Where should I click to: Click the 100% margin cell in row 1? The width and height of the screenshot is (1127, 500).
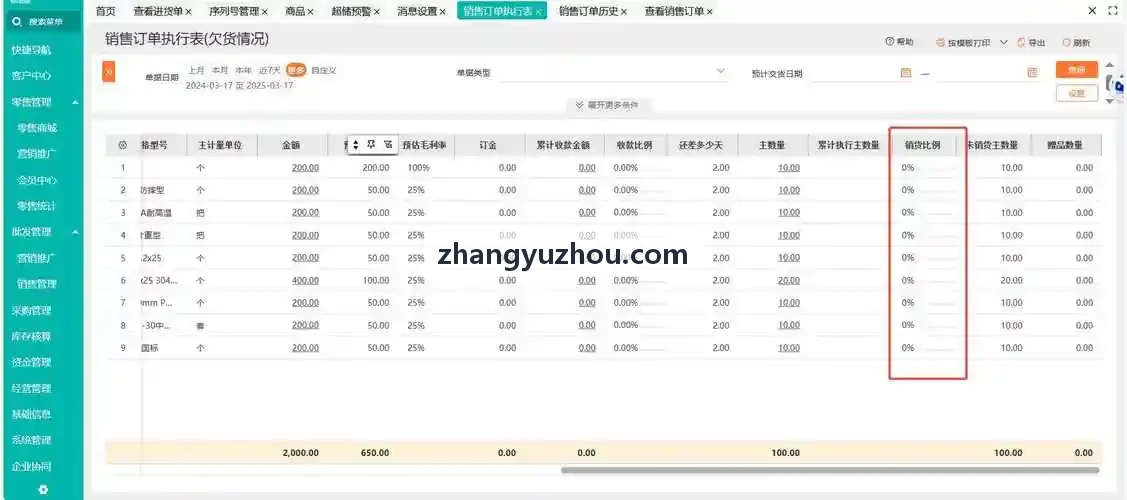pos(419,167)
